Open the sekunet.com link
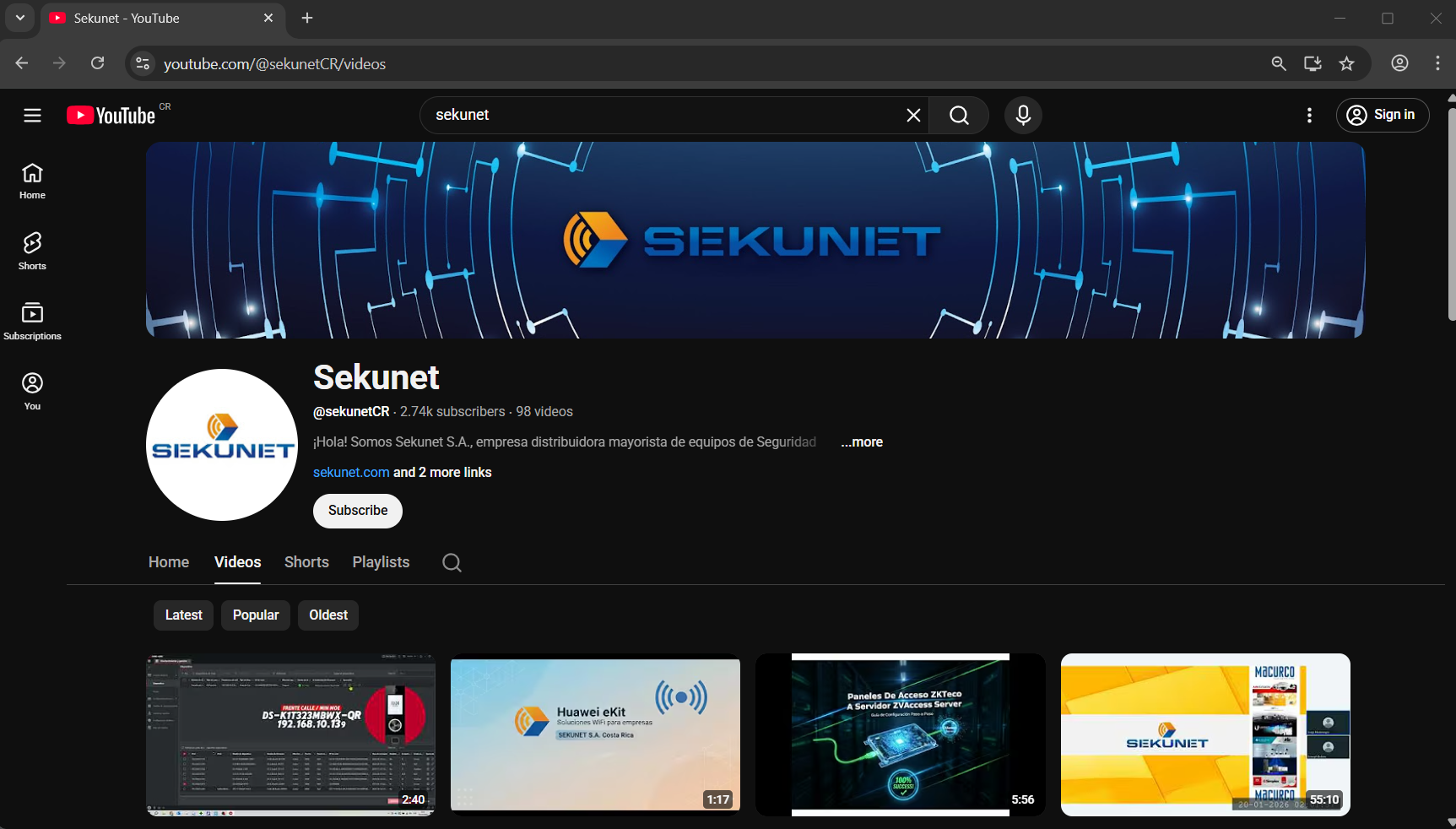The width and height of the screenshot is (1456, 829). (x=351, y=473)
